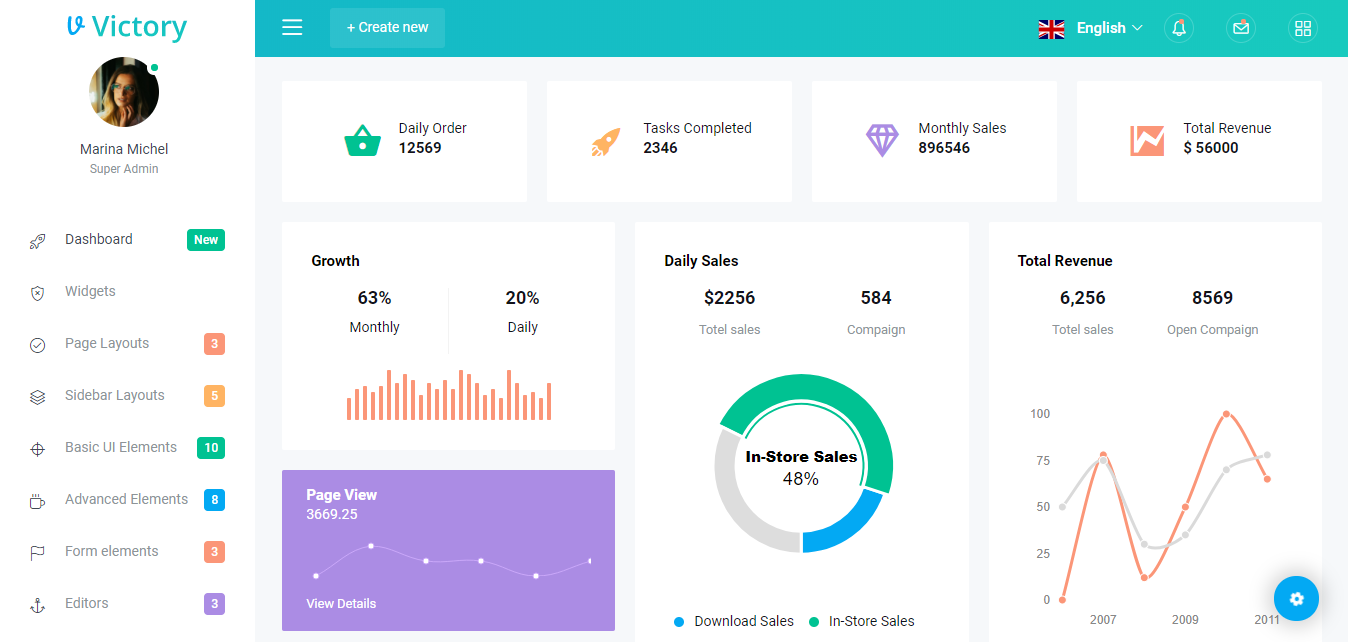Click the Create new button

point(387,27)
